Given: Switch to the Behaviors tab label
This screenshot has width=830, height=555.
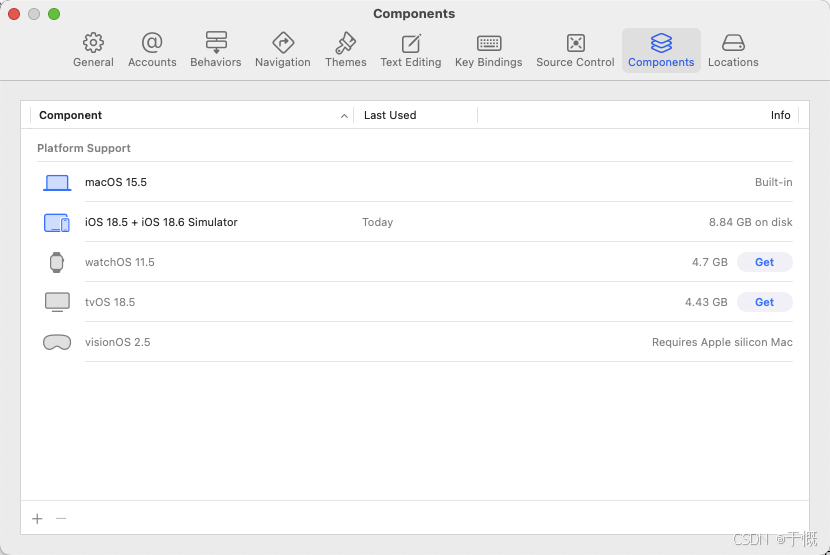Looking at the screenshot, I should 216,62.
